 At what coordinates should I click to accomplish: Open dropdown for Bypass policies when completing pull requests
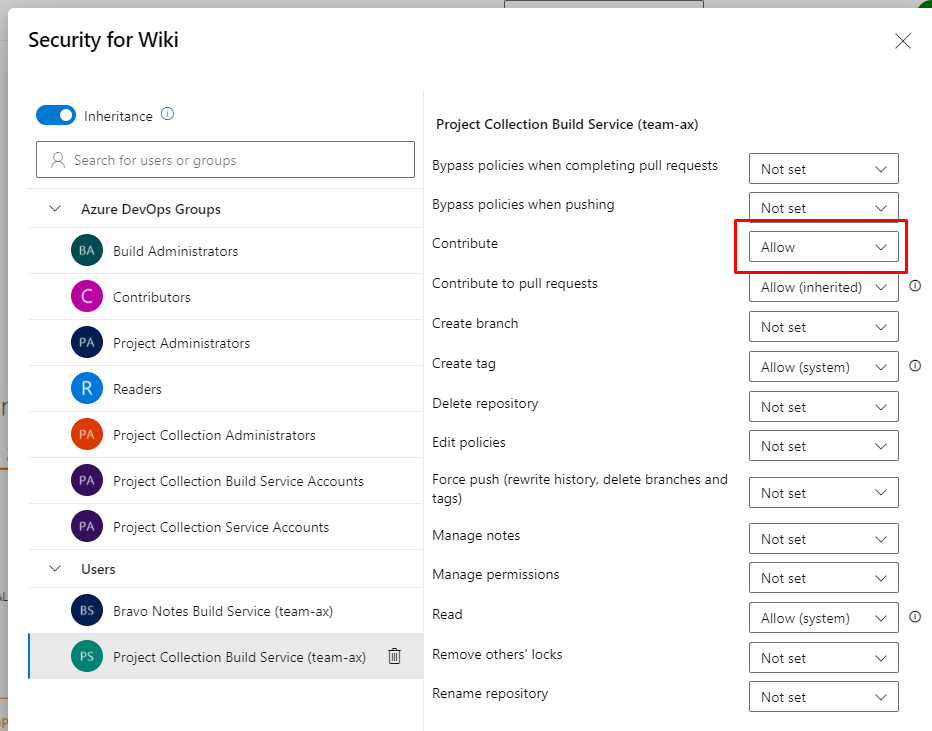[823, 169]
